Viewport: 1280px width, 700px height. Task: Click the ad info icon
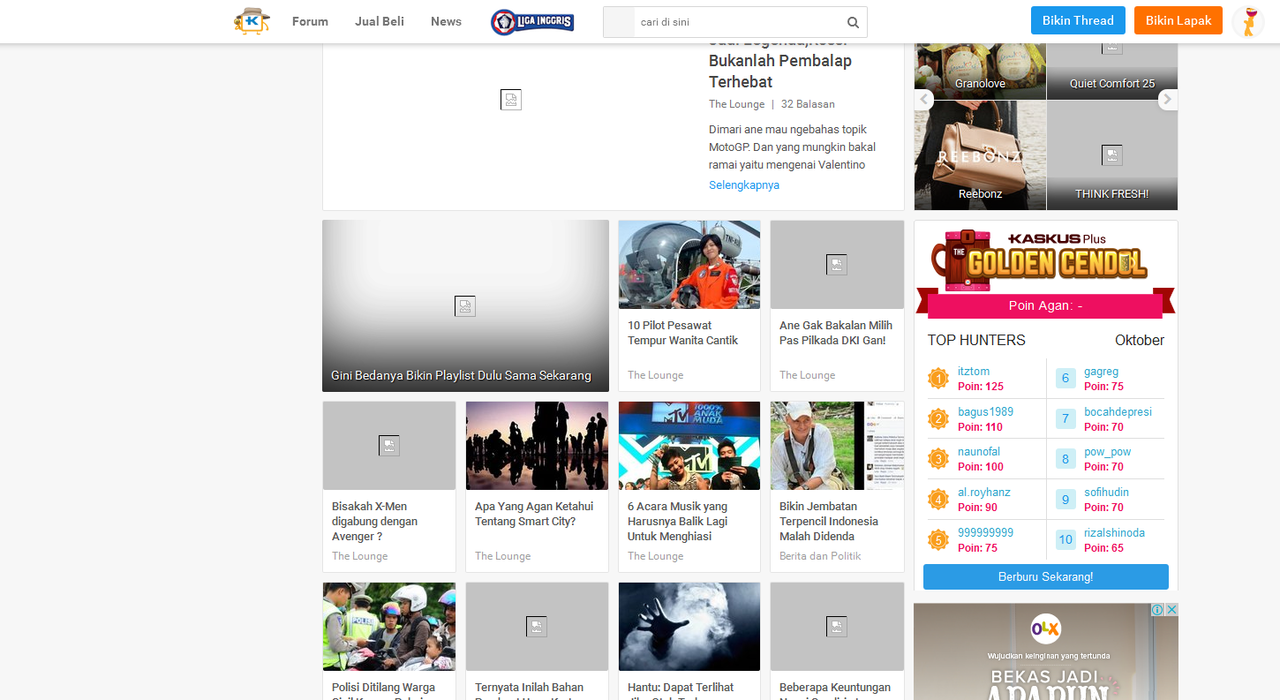(x=1157, y=610)
